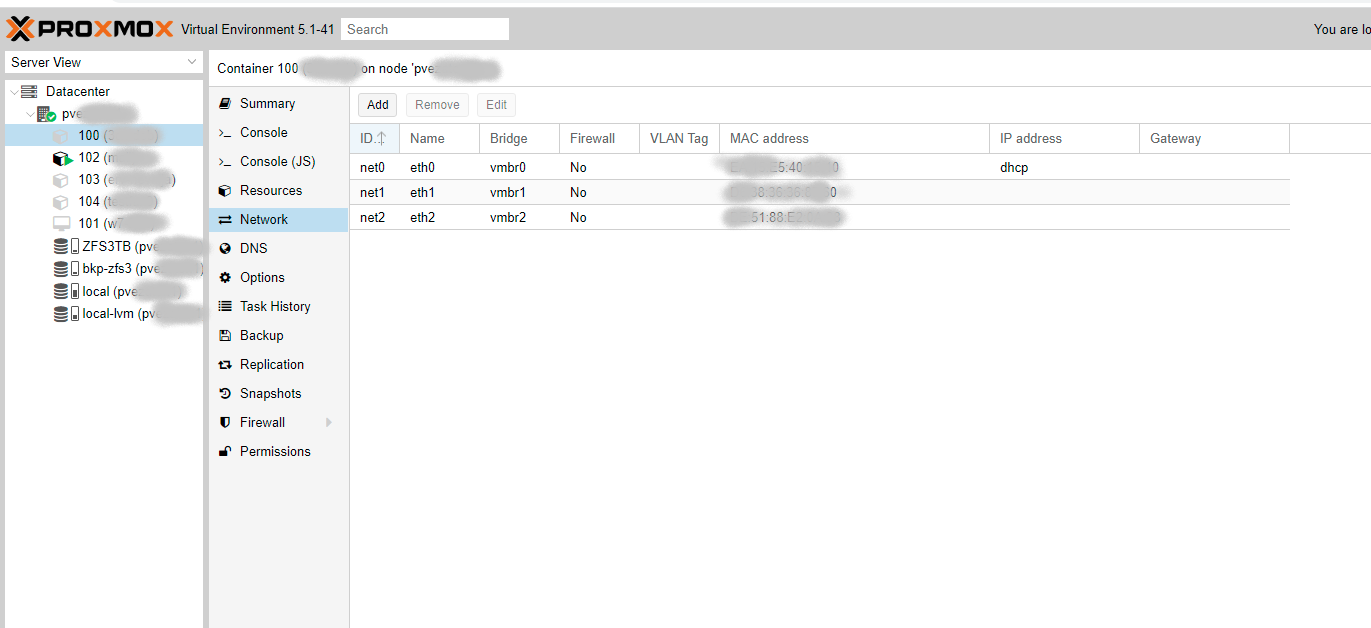The image size is (1371, 628).
Task: Click the top Search input field
Action: (424, 30)
